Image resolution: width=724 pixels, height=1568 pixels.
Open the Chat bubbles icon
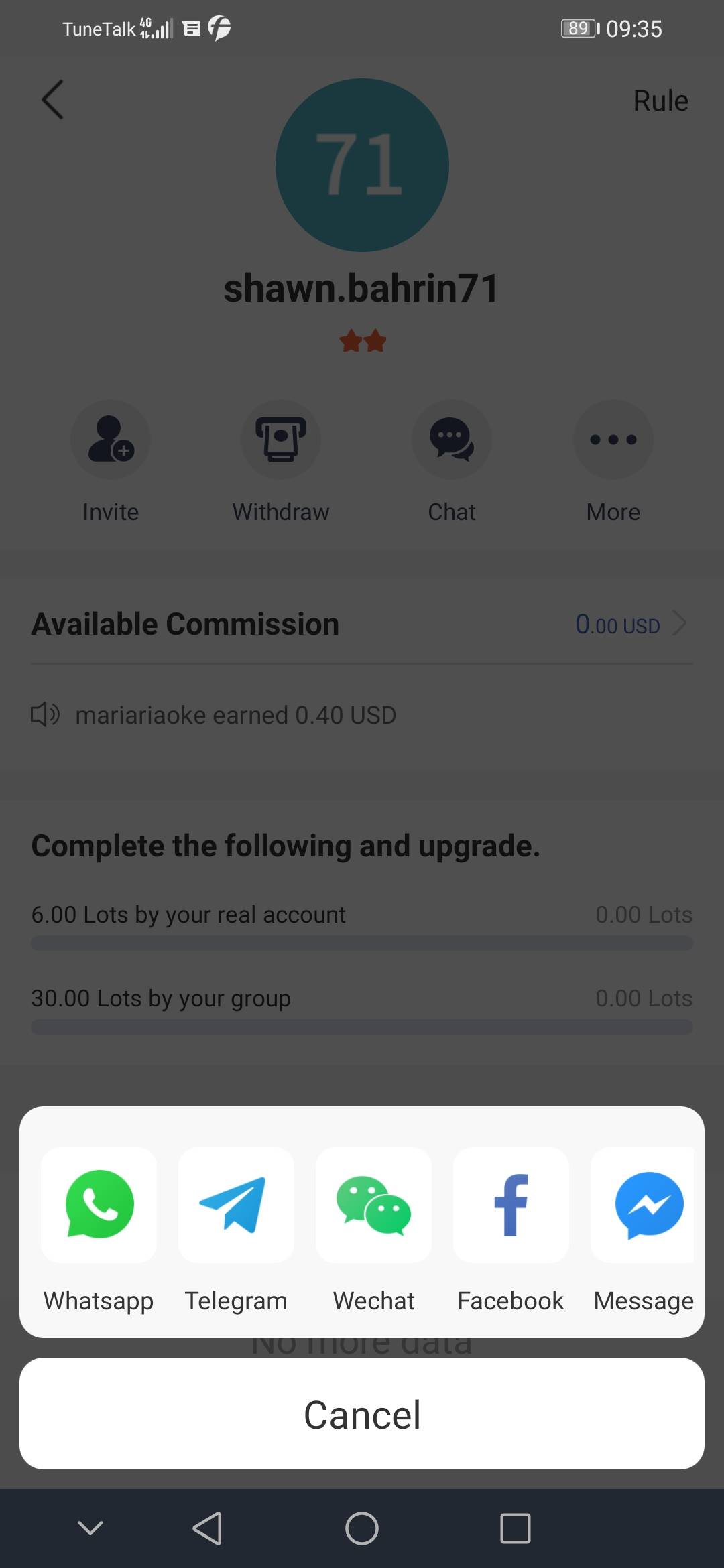click(452, 440)
